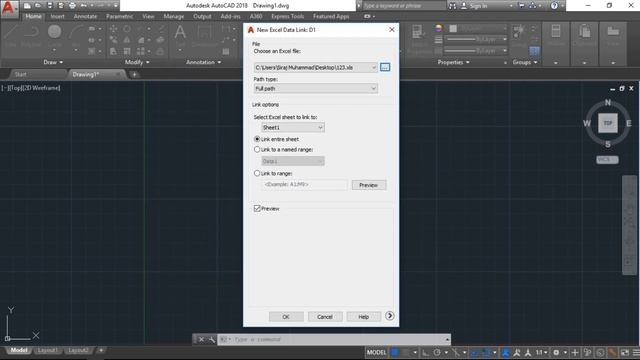Open the Layout1 tab

47,350
